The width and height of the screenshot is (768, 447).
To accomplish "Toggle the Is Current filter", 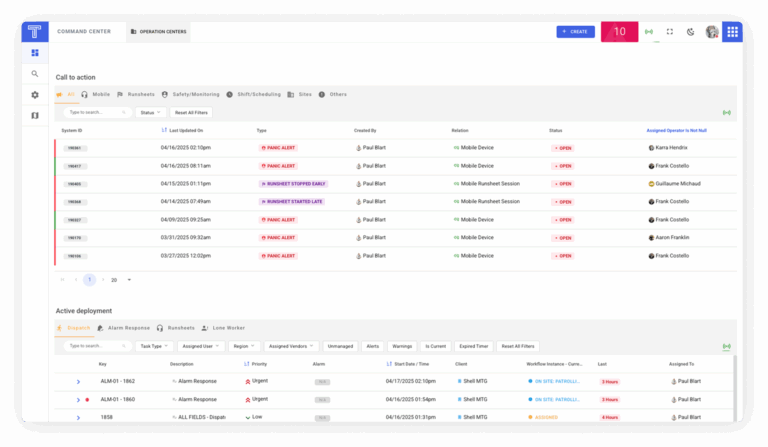I will pos(435,346).
